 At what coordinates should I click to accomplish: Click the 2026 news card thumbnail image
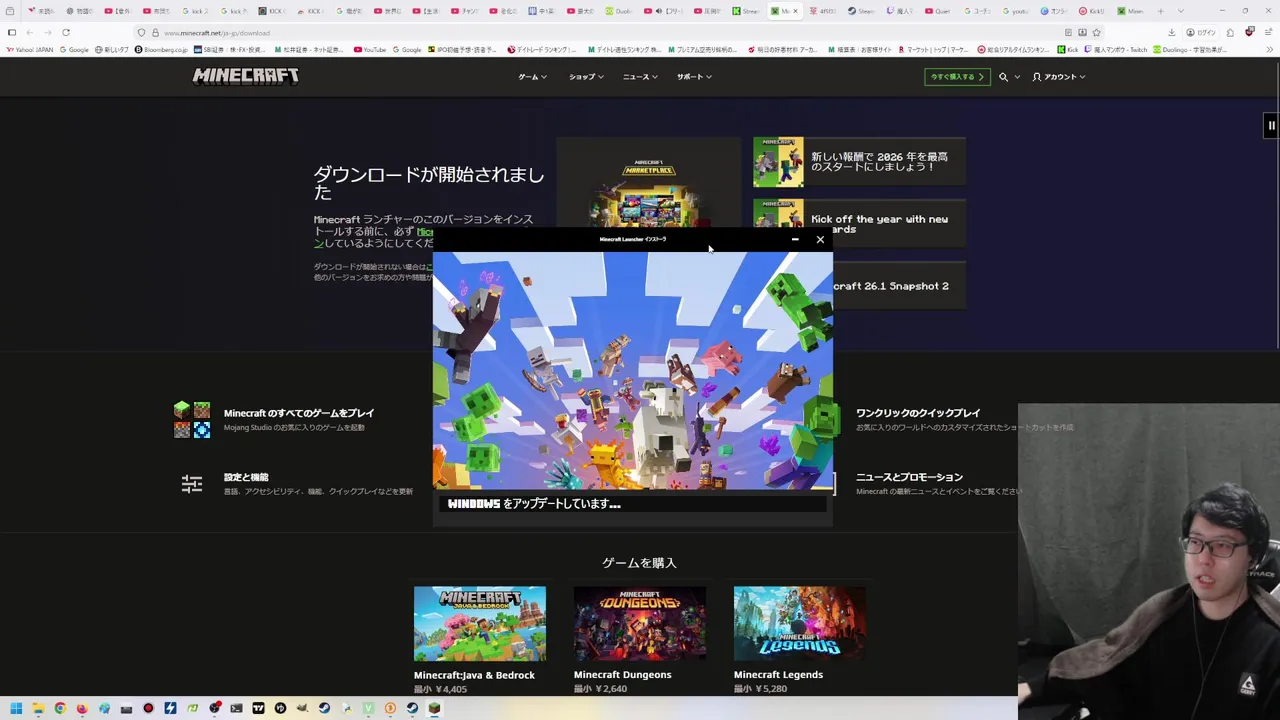(778, 162)
